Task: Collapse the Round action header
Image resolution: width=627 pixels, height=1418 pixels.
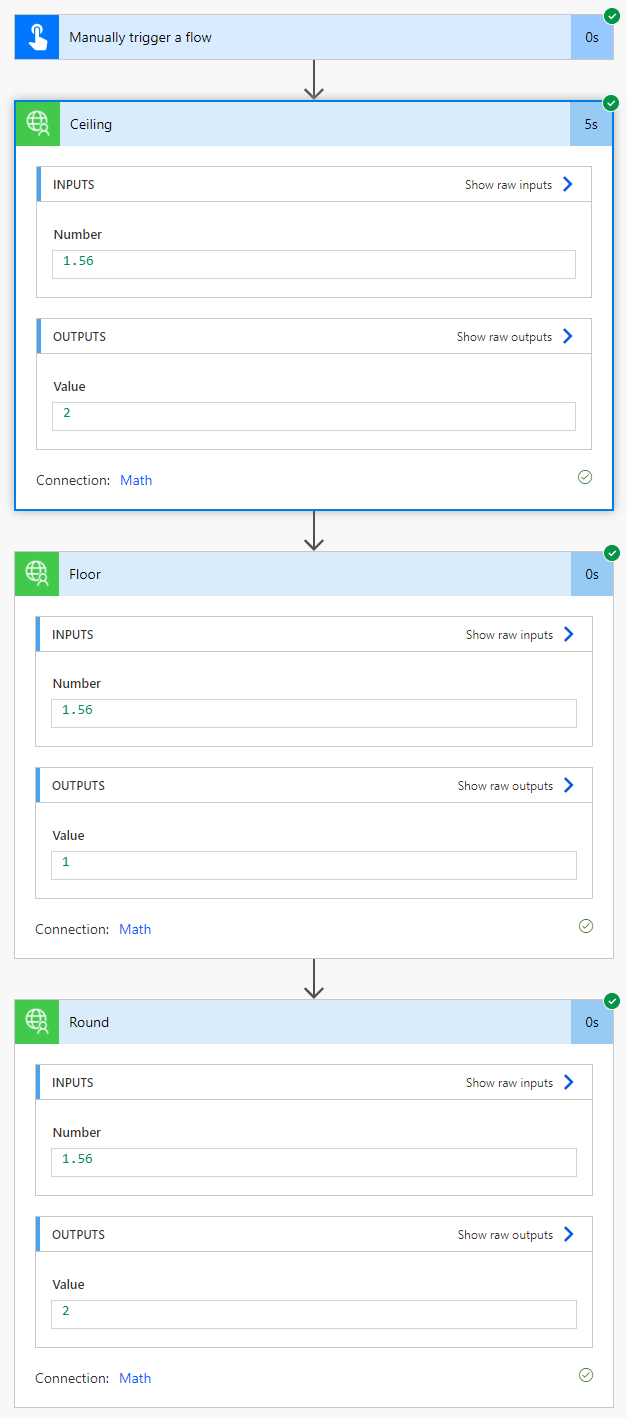Action: (x=300, y=1022)
